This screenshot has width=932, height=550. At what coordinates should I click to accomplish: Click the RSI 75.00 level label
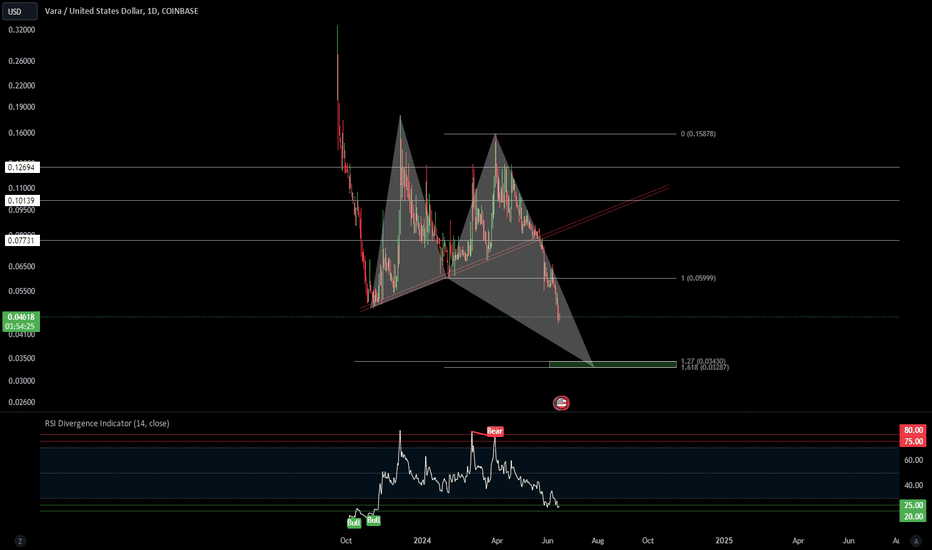click(914, 441)
